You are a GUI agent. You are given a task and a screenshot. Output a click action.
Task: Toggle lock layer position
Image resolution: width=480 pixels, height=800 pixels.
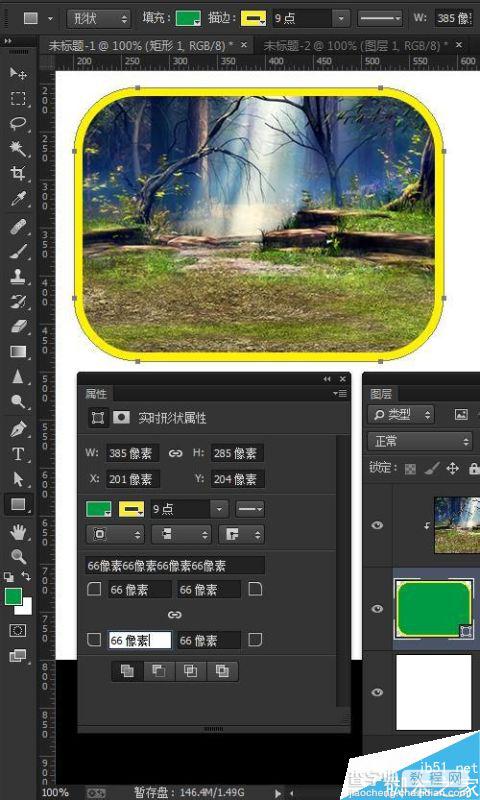(452, 469)
